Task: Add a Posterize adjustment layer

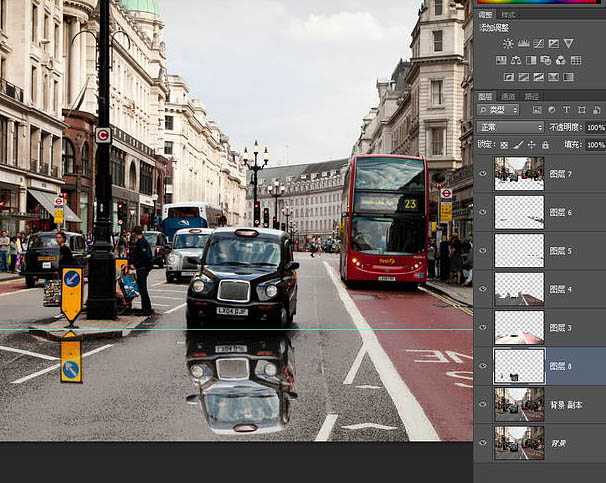Action: click(524, 77)
